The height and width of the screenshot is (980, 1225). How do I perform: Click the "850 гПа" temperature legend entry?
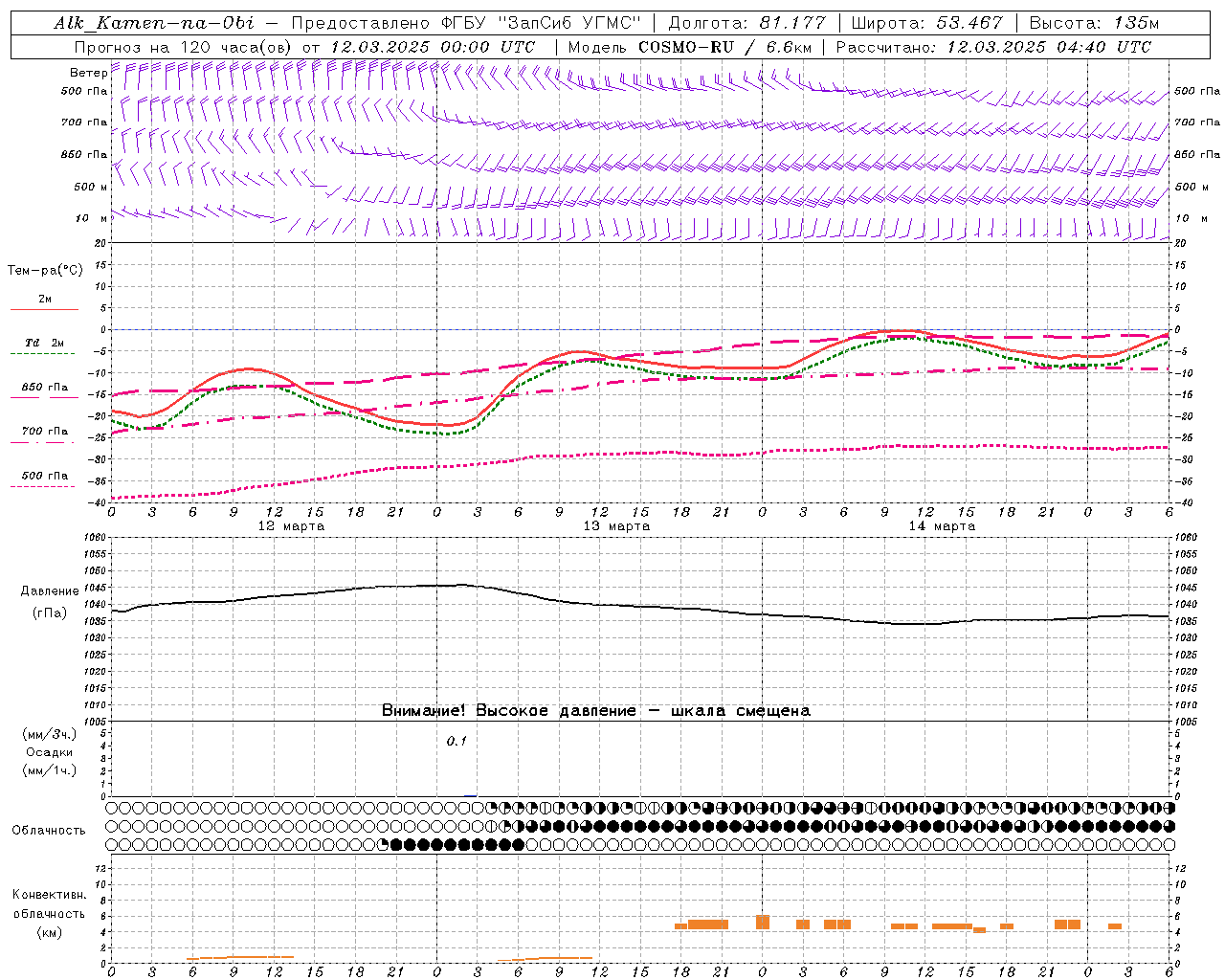pyautogui.click(x=44, y=388)
